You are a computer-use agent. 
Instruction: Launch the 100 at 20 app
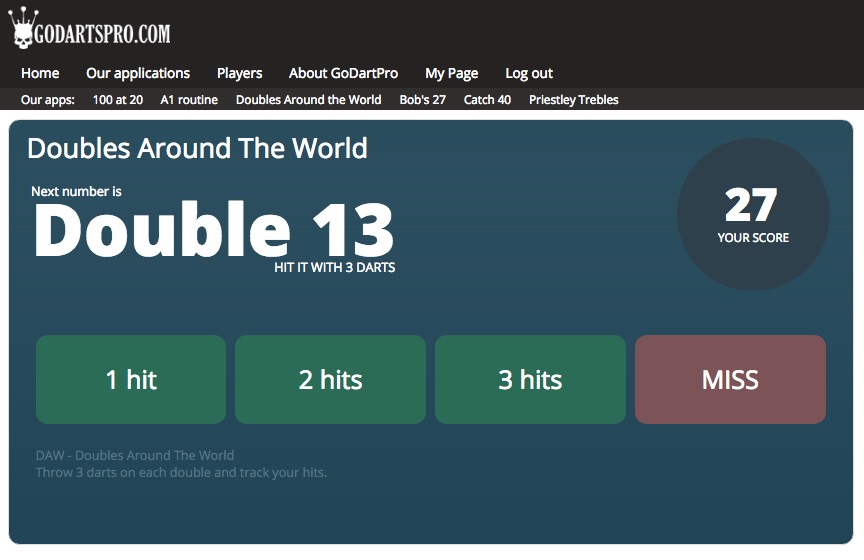point(117,100)
